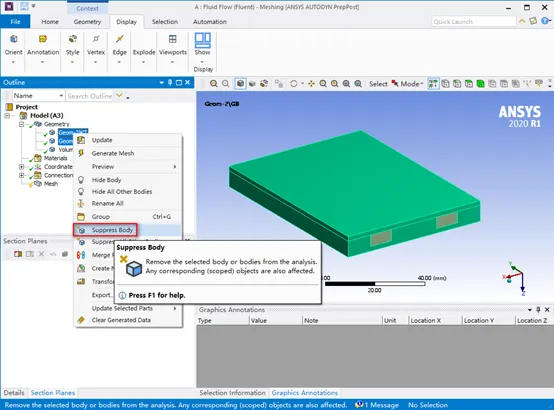Image resolution: width=554 pixels, height=410 pixels.
Task: Click the Clear Generated Data eraser icon
Action: click(x=81, y=320)
